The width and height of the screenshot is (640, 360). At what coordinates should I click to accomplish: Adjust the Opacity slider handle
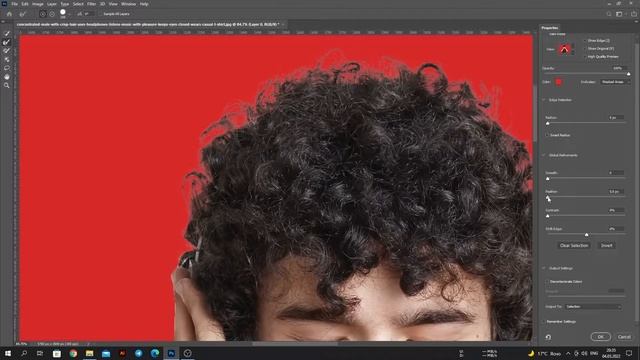tap(629, 74)
